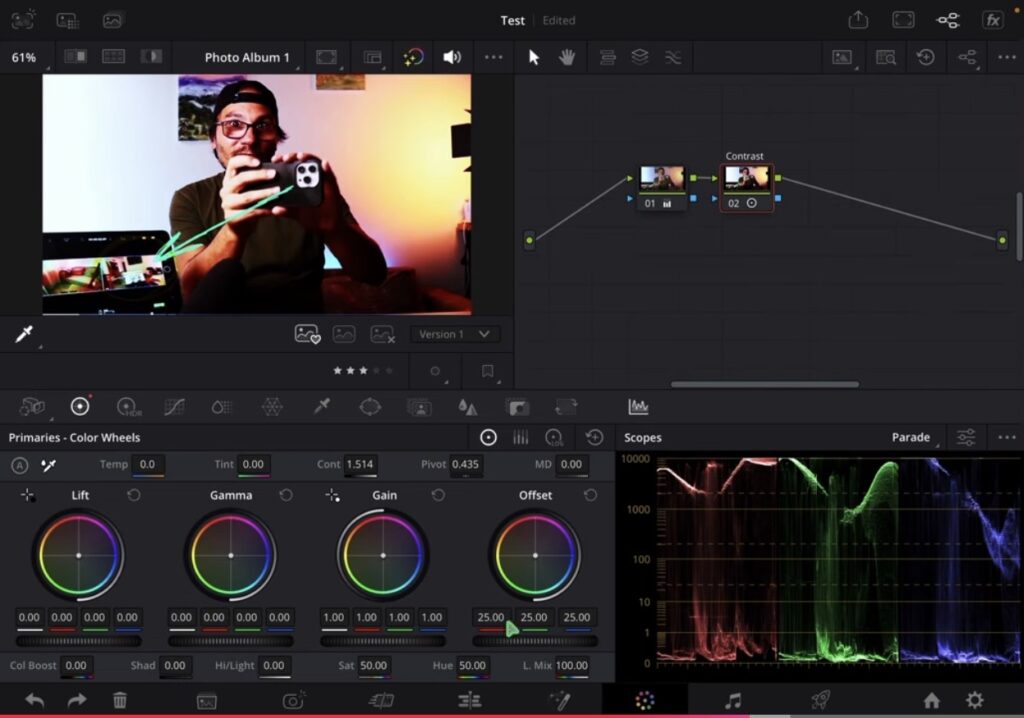Mute audio with the speaker icon
Screen dimensions: 1024x718
click(x=452, y=57)
